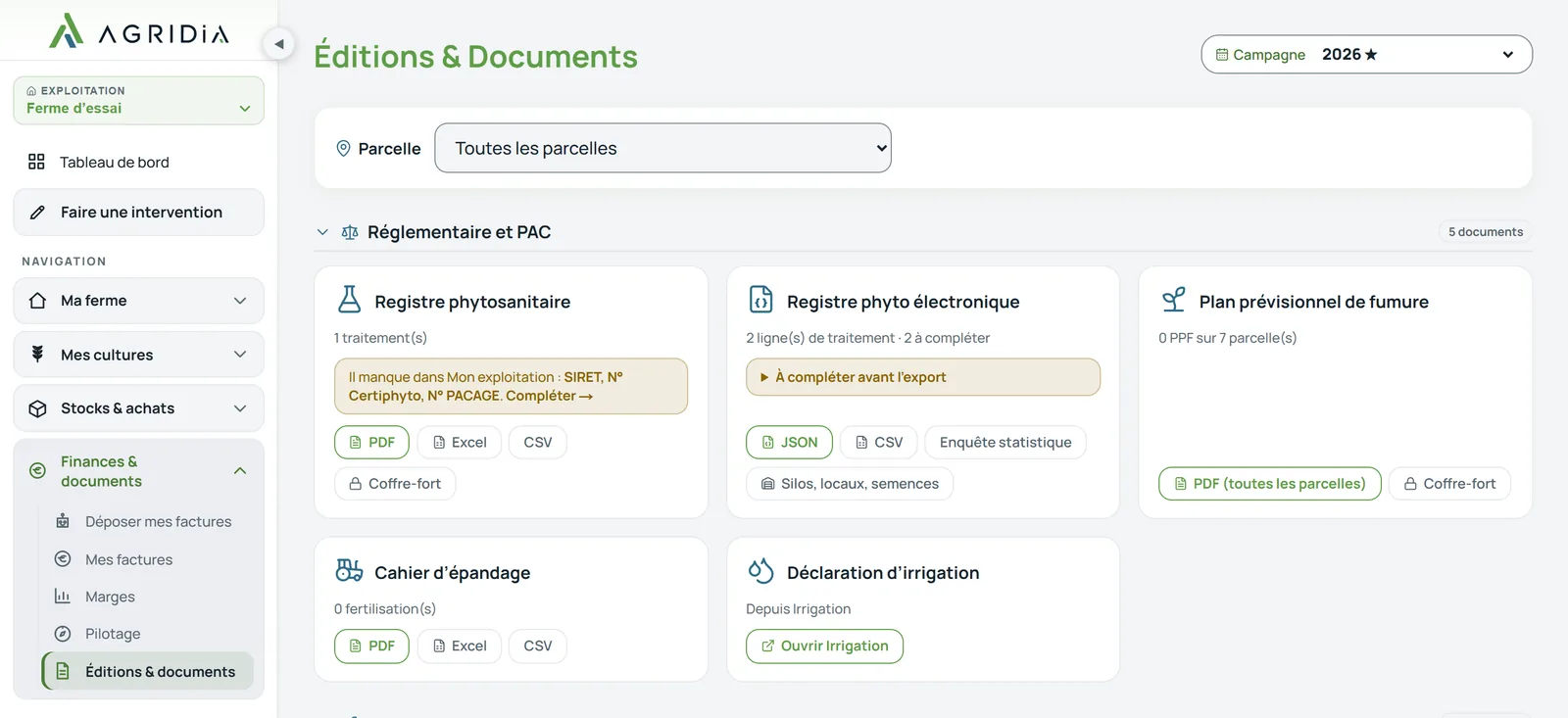Click the Tableau de bord grid icon
1568x718 pixels.
click(x=36, y=162)
